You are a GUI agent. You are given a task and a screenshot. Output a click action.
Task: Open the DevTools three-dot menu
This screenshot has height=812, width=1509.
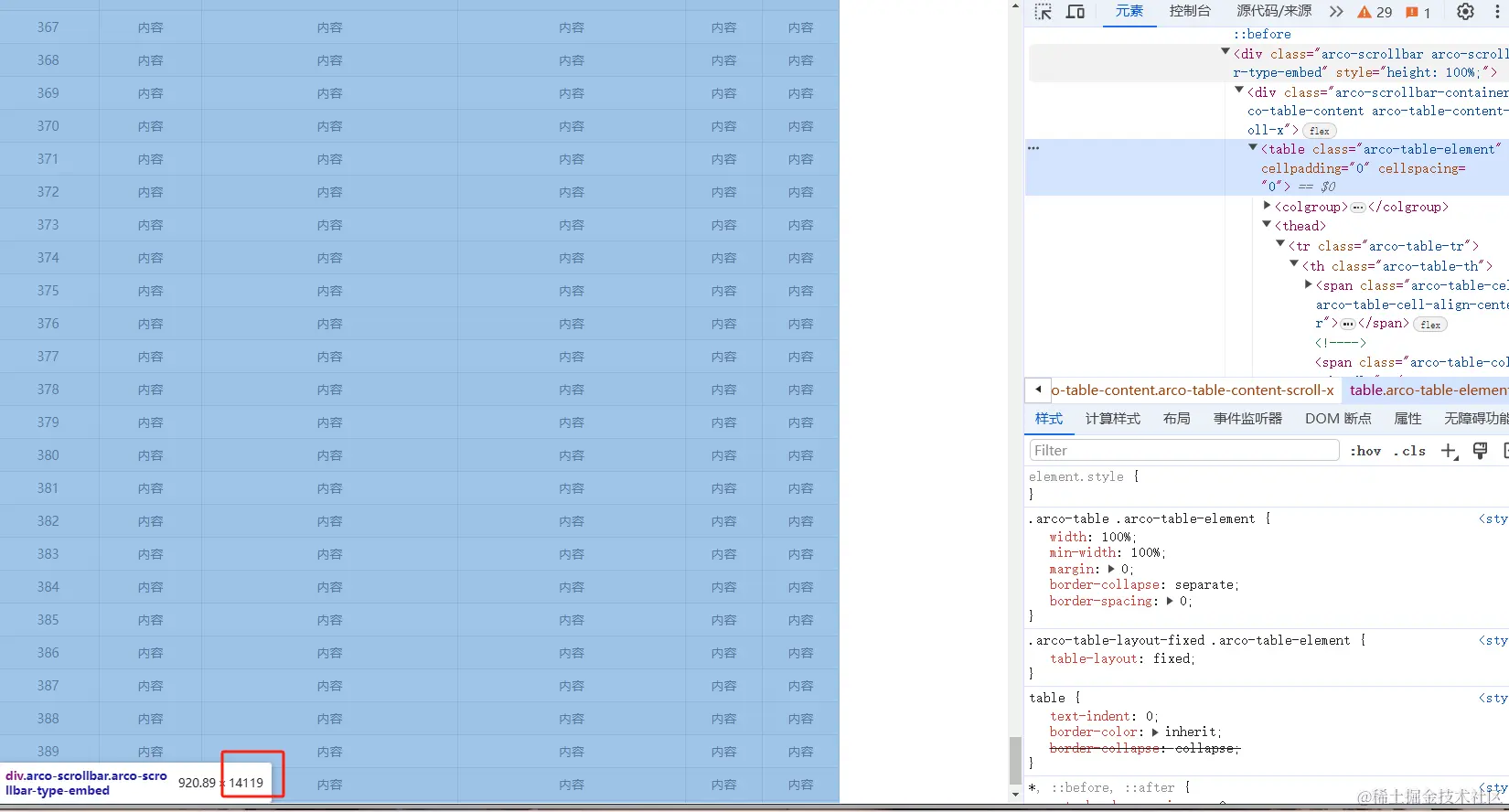[1497, 12]
